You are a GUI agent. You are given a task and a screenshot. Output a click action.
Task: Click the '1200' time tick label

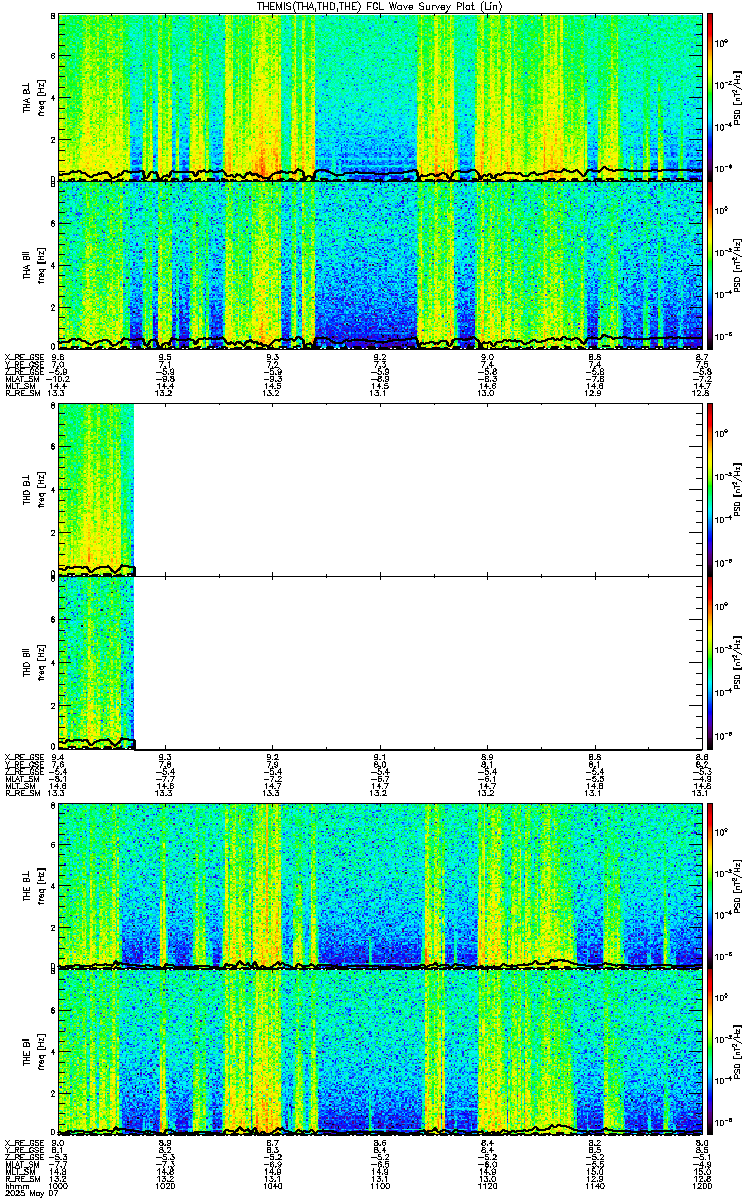701,1185
